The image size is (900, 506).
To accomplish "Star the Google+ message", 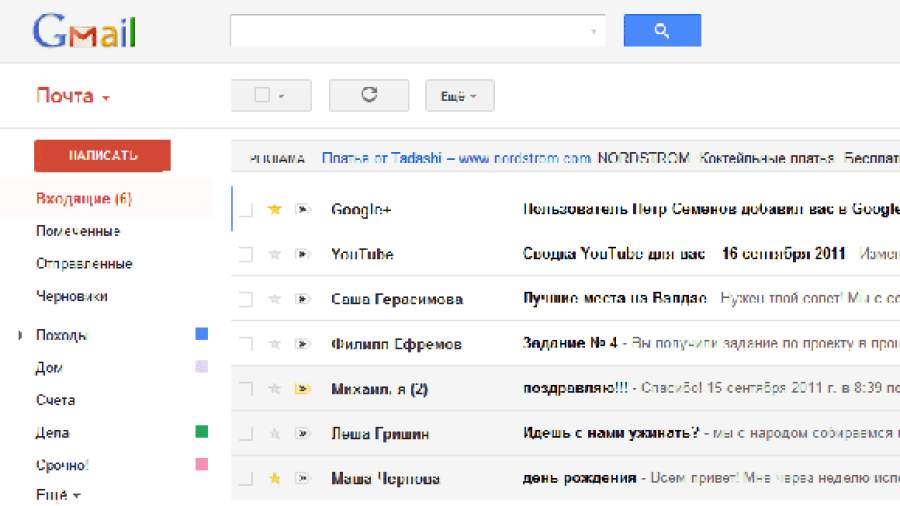I will point(274,209).
